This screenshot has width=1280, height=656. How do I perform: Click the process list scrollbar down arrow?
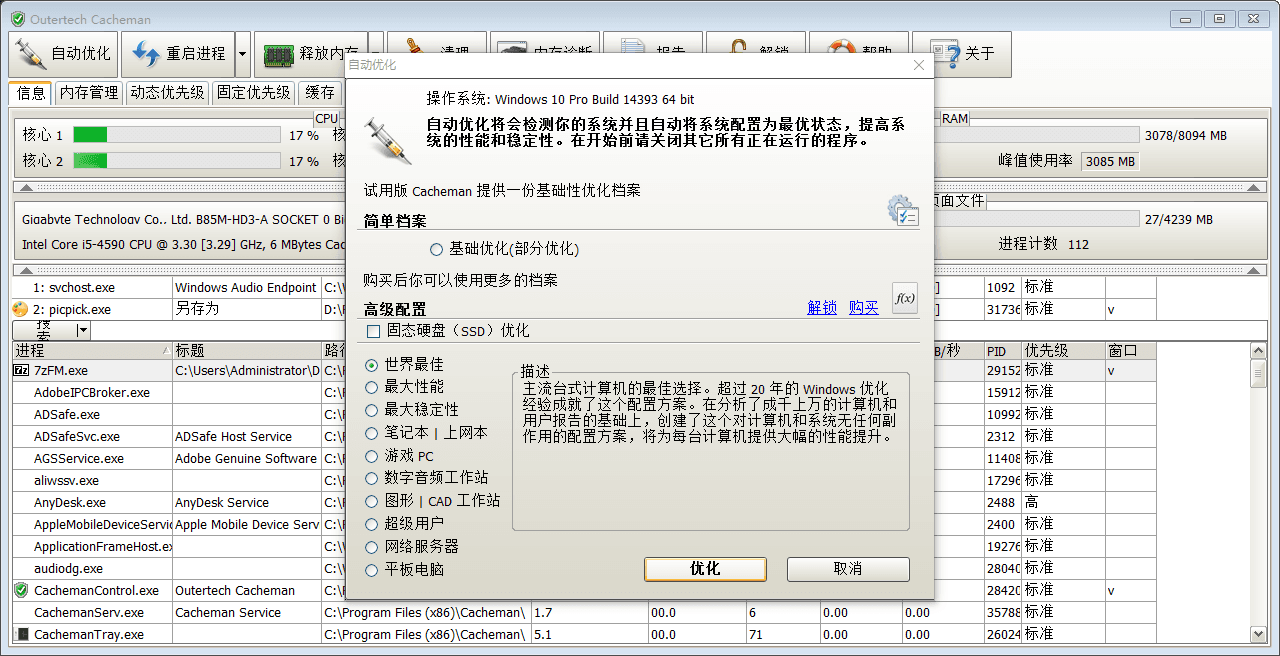coord(1259,634)
